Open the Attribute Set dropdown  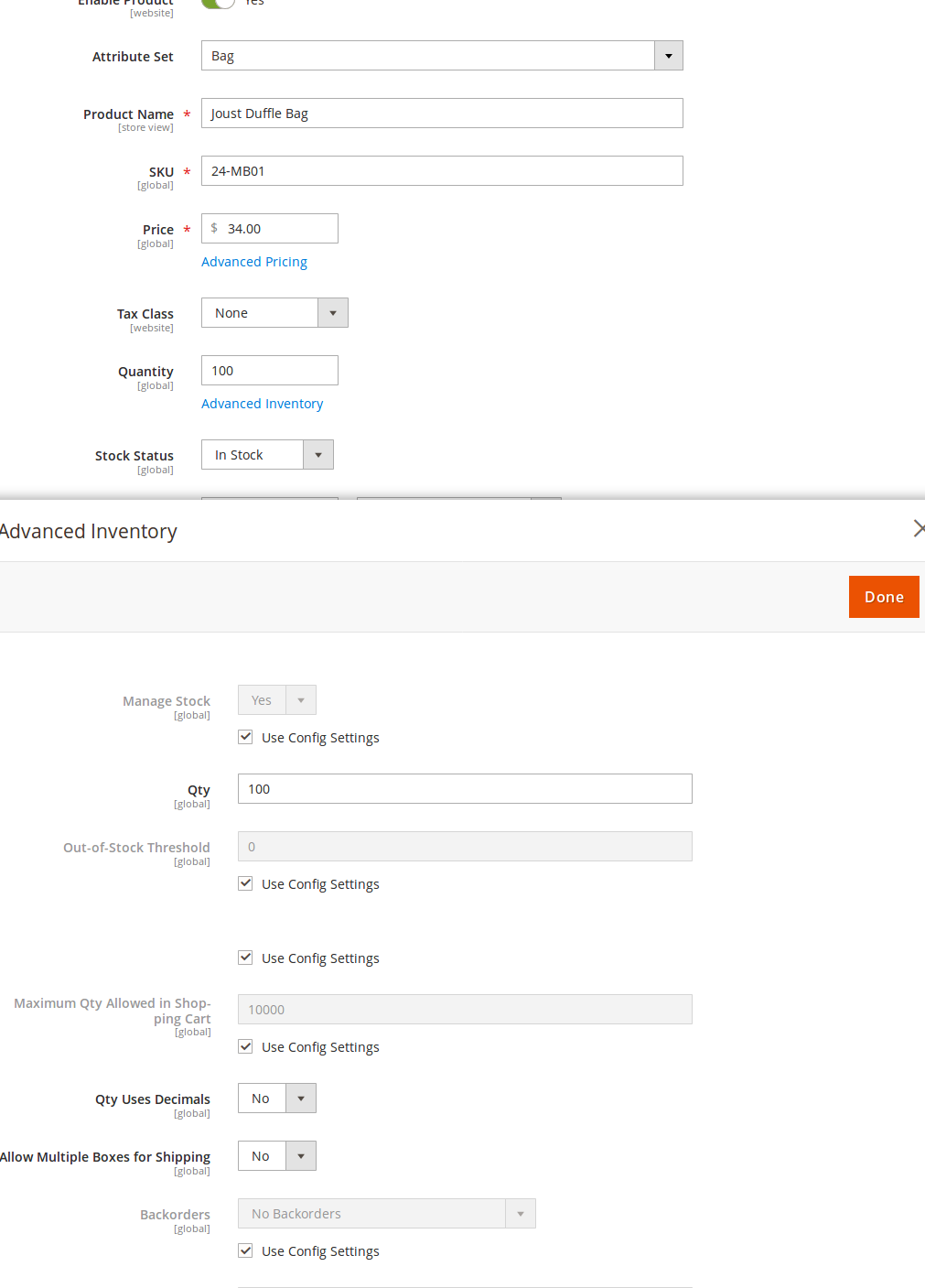pos(669,55)
